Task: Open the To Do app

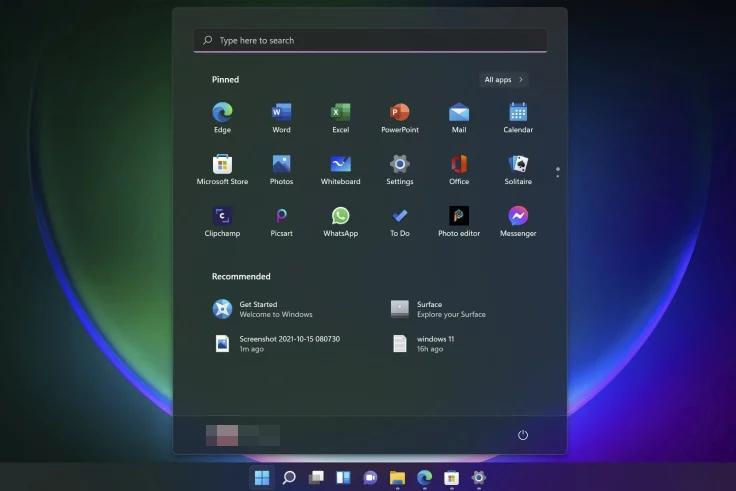Action: tap(399, 221)
